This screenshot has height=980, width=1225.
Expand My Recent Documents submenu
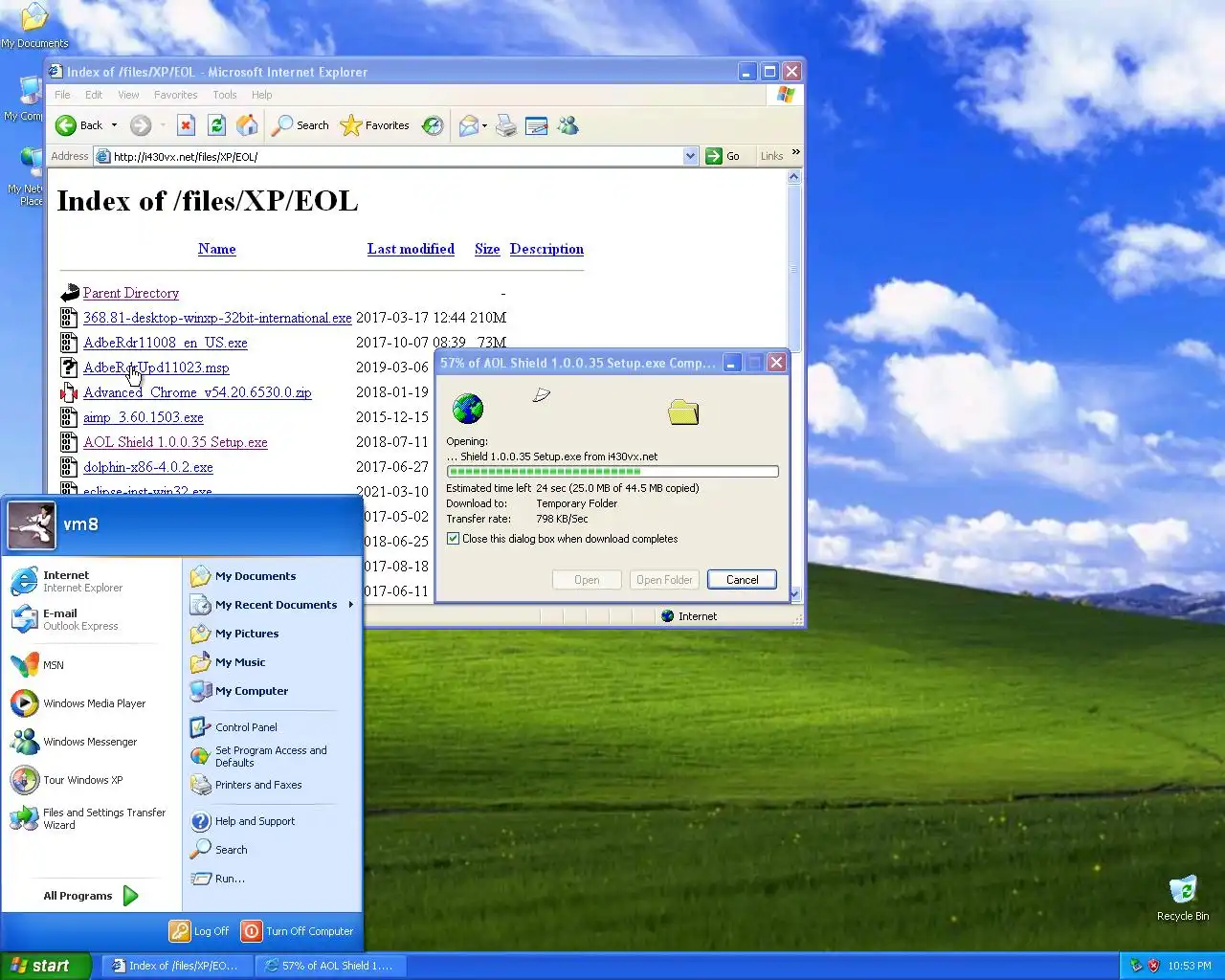350,605
